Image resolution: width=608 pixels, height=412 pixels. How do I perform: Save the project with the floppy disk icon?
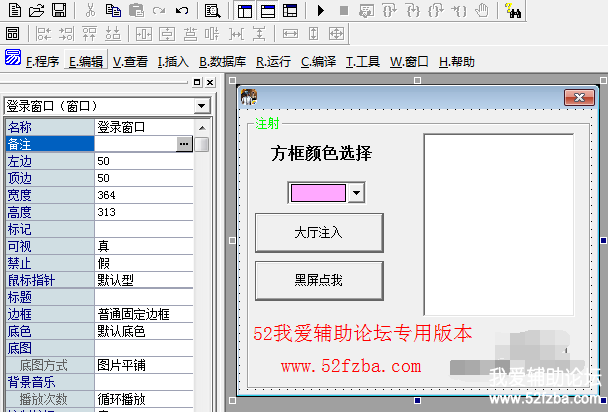coord(59,10)
